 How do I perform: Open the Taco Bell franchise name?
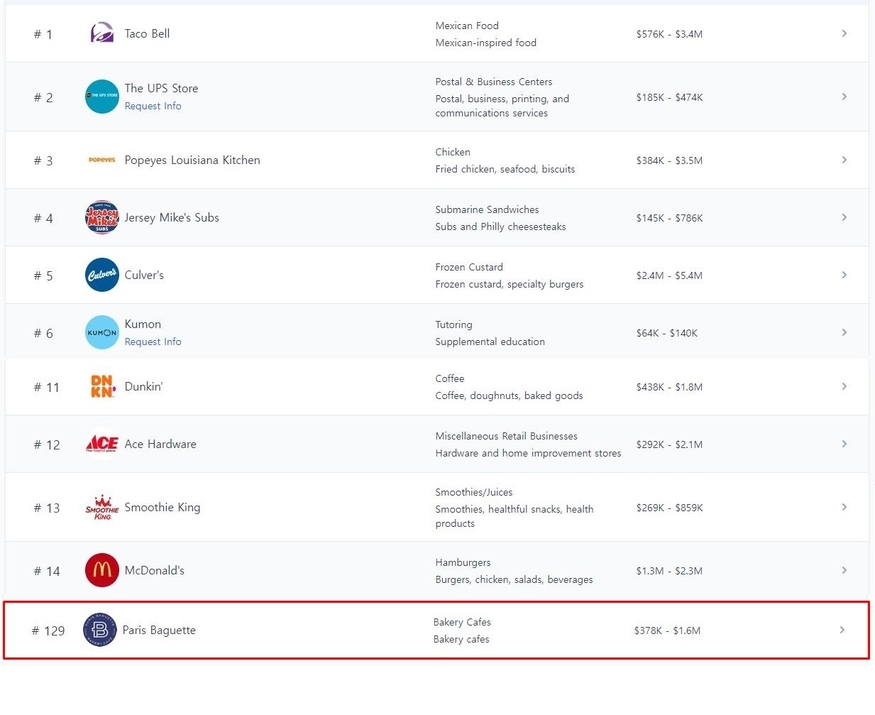(x=147, y=33)
